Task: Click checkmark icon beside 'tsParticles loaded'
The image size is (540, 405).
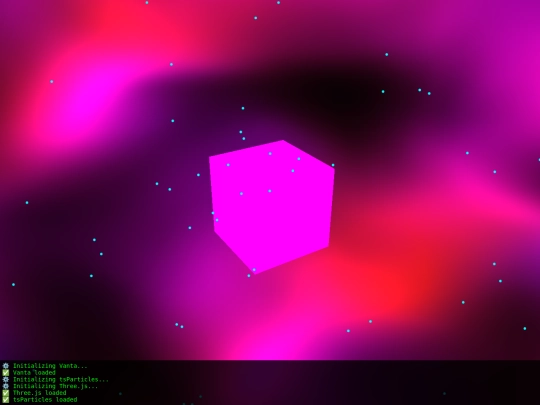Action: pyautogui.click(x=6, y=399)
